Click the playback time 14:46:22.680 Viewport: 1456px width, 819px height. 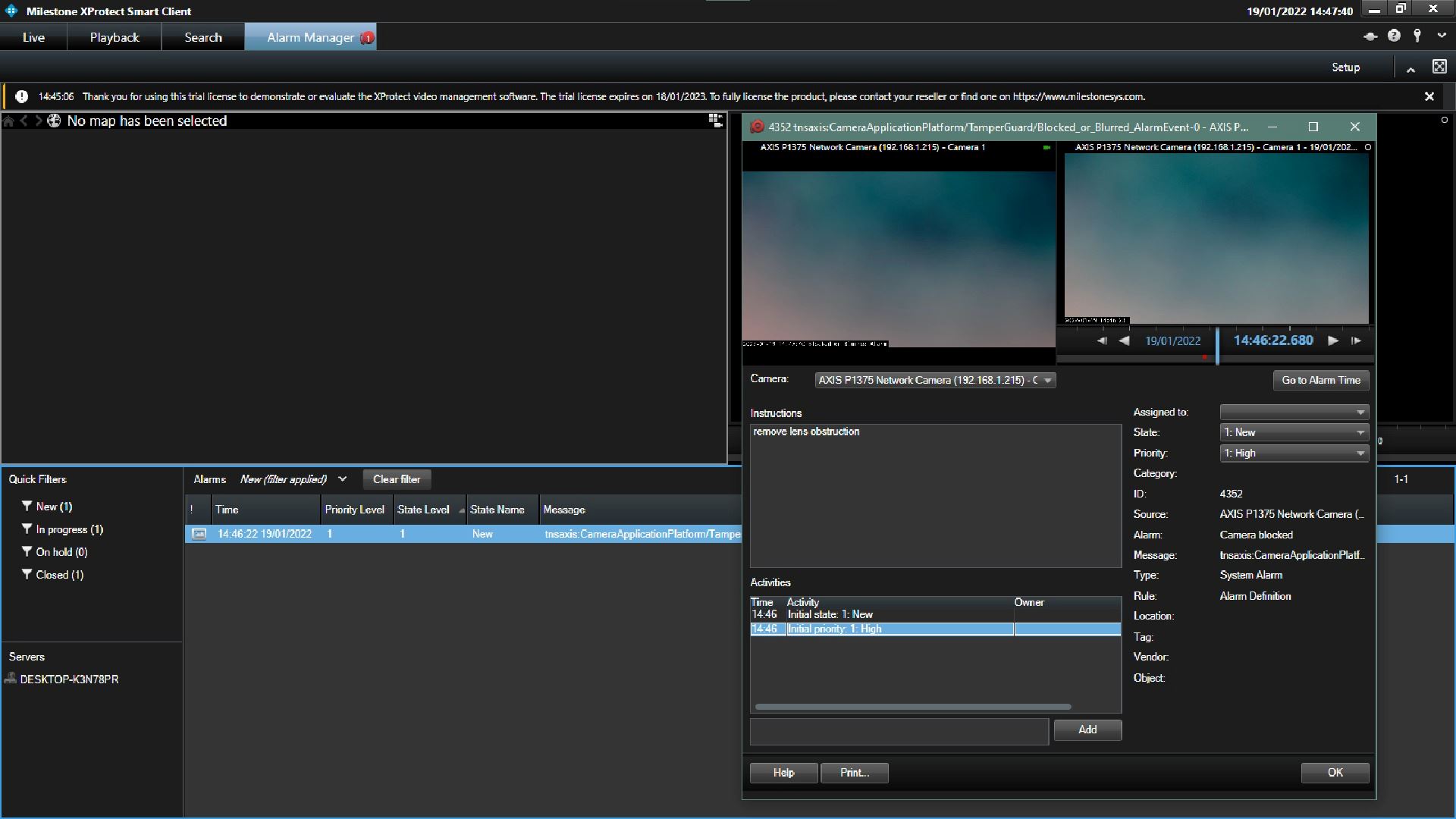[1273, 340]
